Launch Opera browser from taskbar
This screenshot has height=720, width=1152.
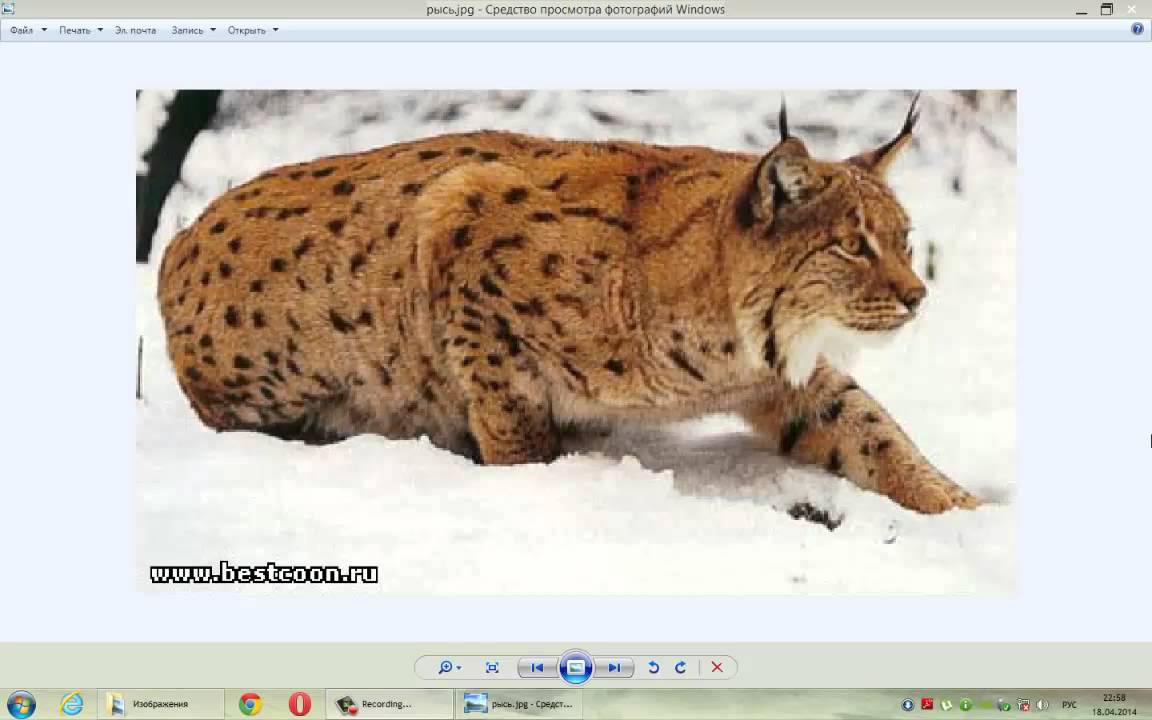point(299,704)
